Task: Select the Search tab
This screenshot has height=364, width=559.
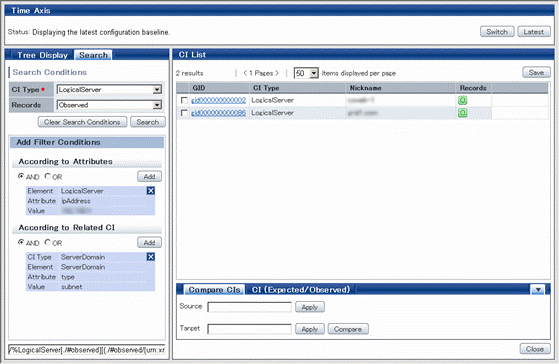Action: coord(93,55)
